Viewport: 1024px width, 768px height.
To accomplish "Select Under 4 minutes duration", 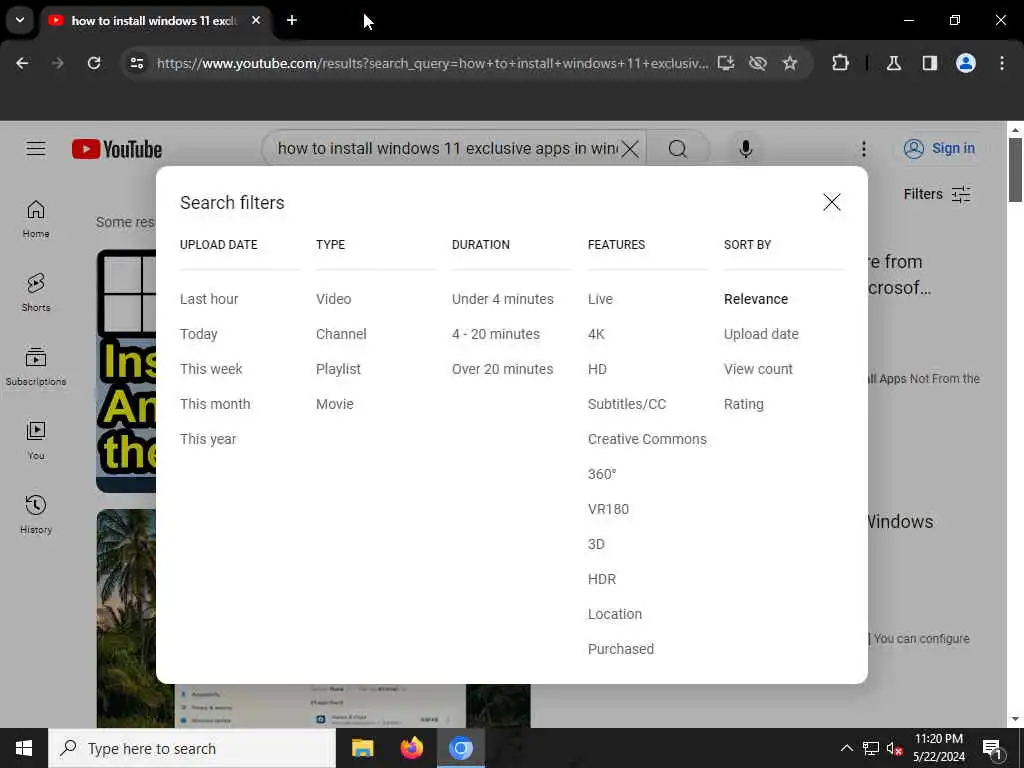I will [502, 299].
